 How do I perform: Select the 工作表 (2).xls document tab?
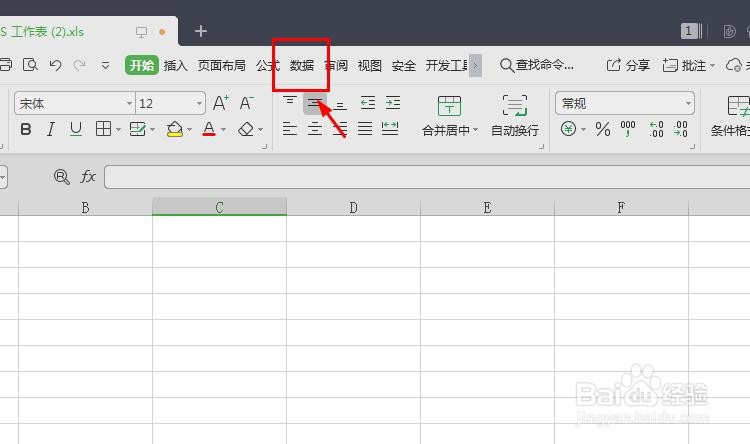(x=88, y=32)
